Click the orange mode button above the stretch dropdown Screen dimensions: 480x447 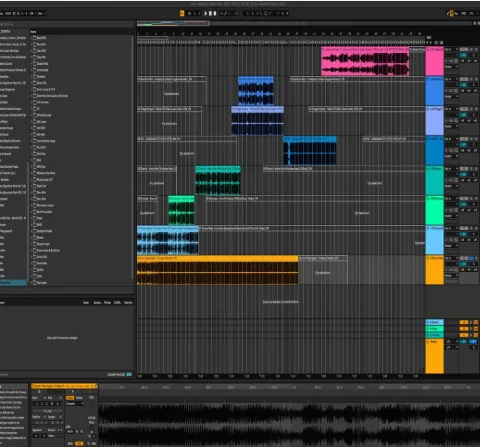70,398
